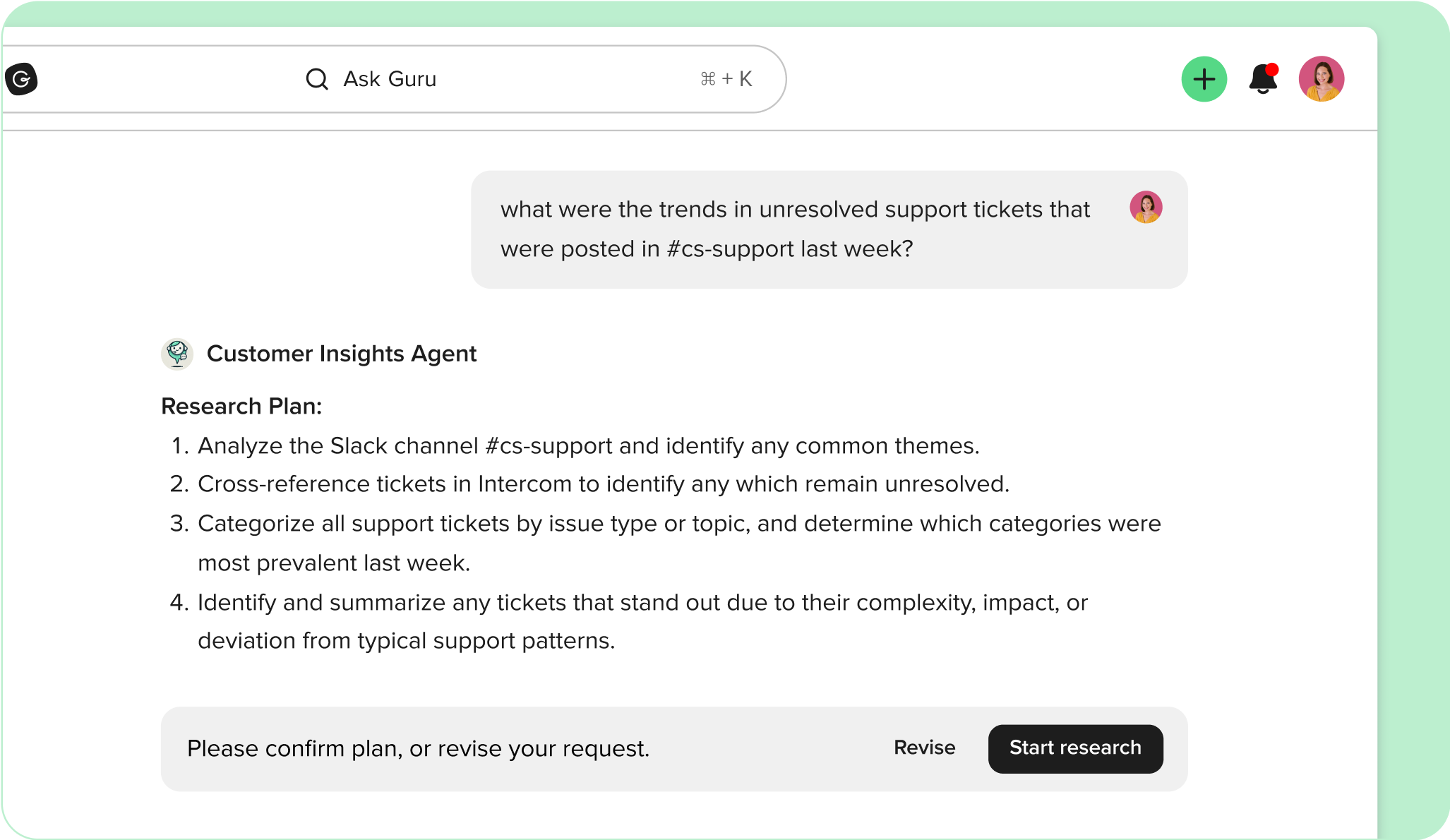
Task: Click the Customer Insights Agent avatar icon
Action: [177, 354]
